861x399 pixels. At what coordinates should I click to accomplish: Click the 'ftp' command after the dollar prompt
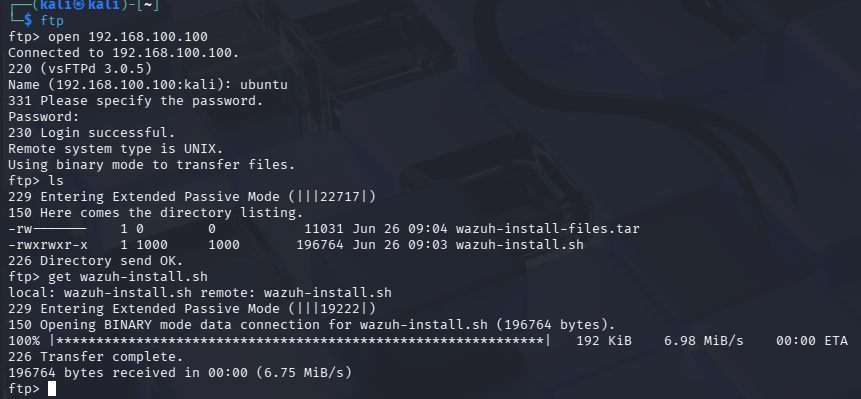[x=52, y=21]
